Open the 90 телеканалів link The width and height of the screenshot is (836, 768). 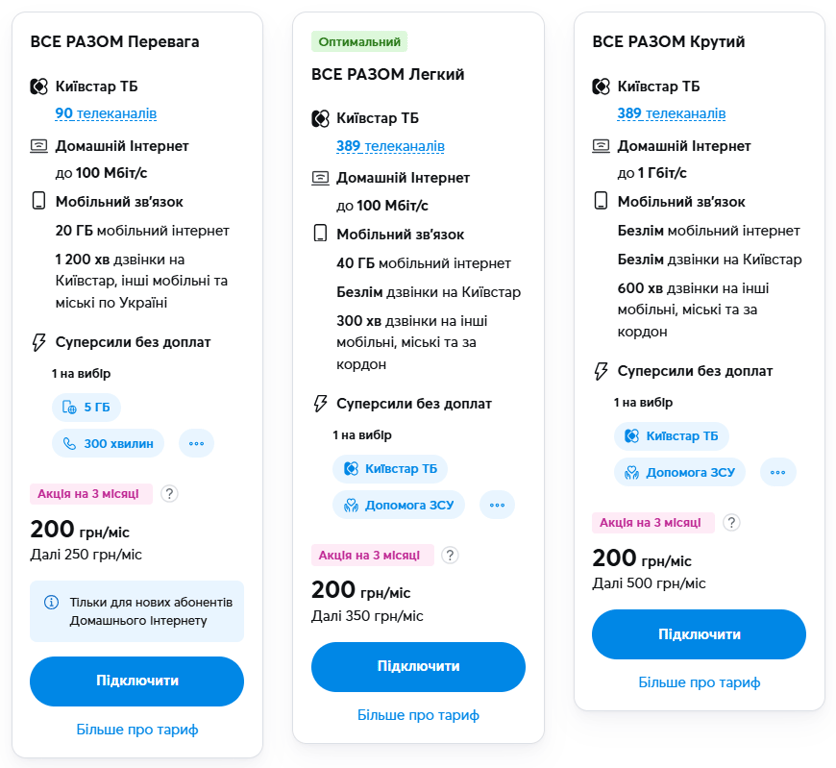point(106,114)
